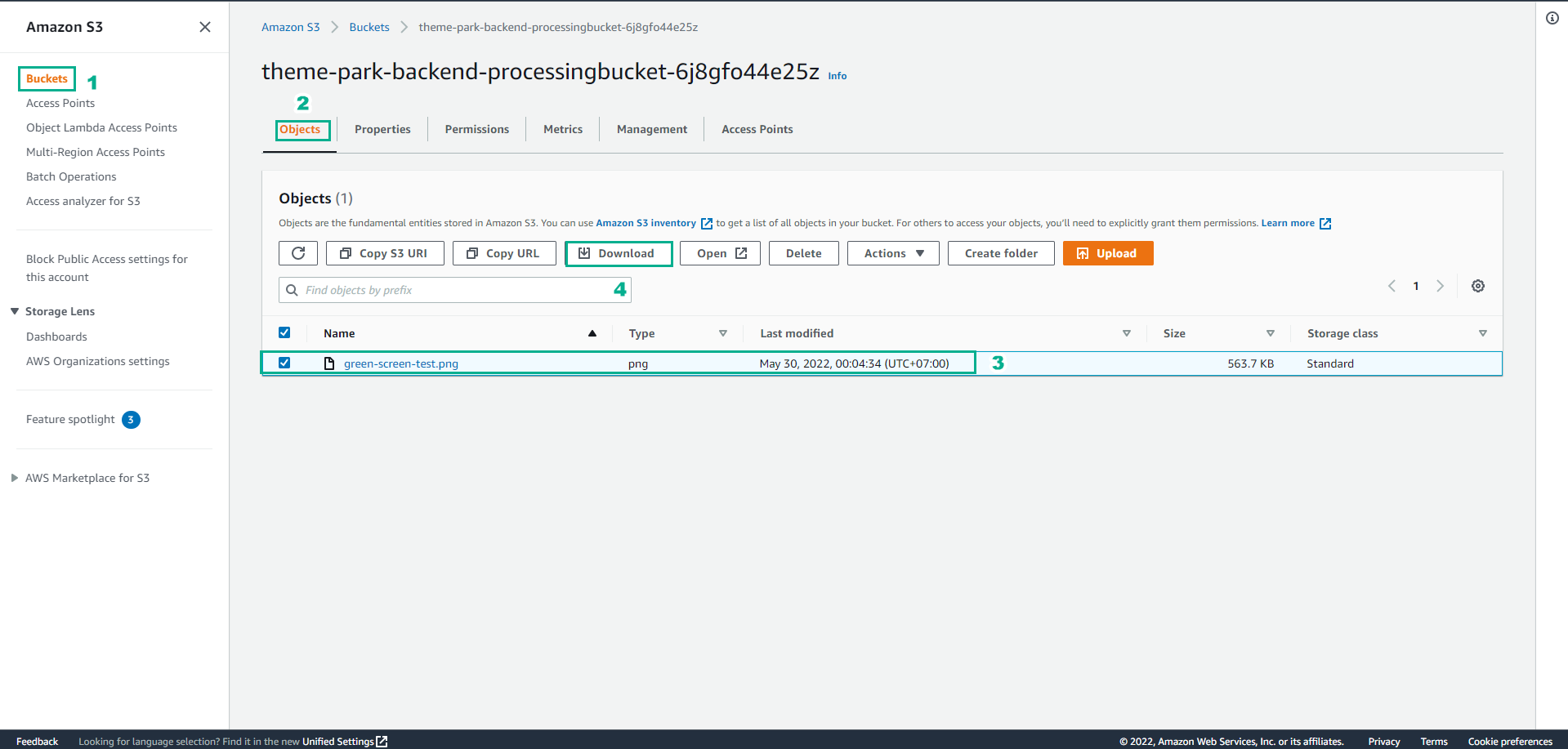Click the orange Upload button
Image resolution: width=1568 pixels, height=749 pixels.
(x=1108, y=253)
